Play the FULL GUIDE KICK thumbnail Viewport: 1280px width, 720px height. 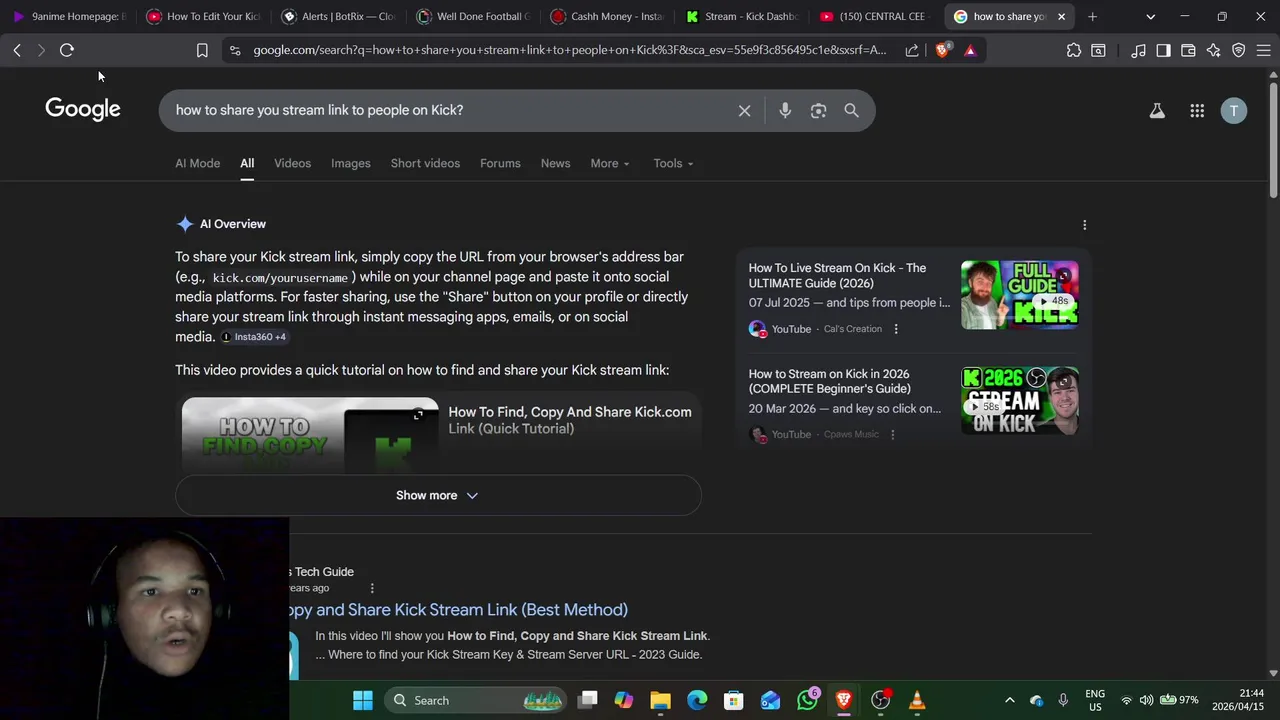click(1020, 294)
